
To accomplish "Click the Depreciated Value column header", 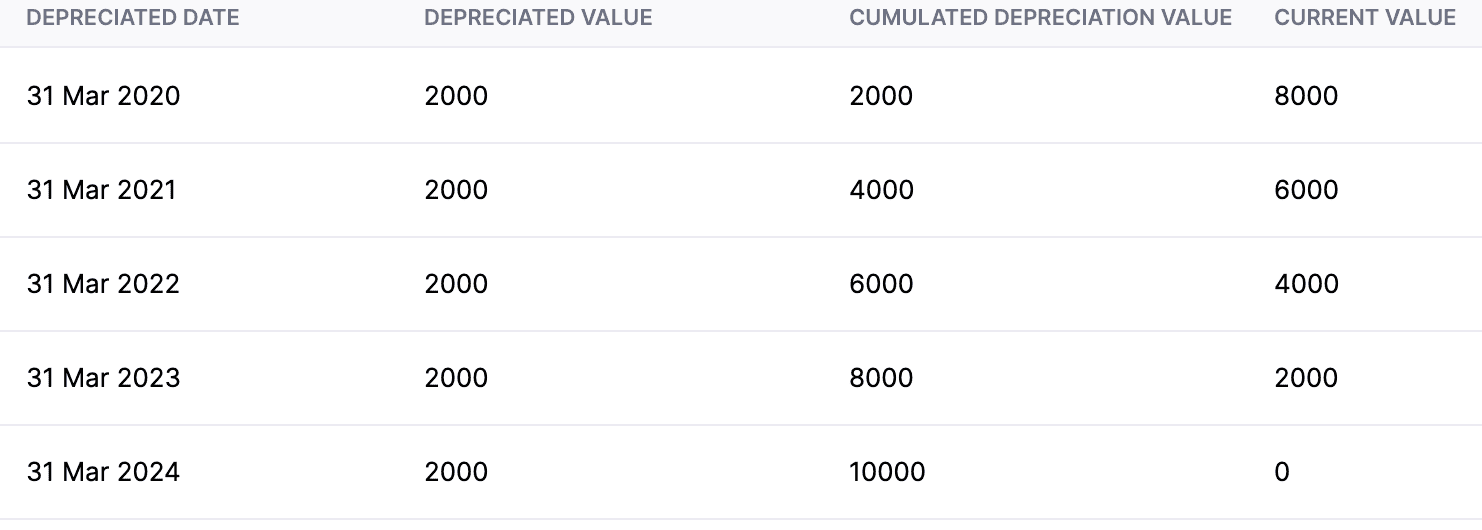I will [538, 18].
